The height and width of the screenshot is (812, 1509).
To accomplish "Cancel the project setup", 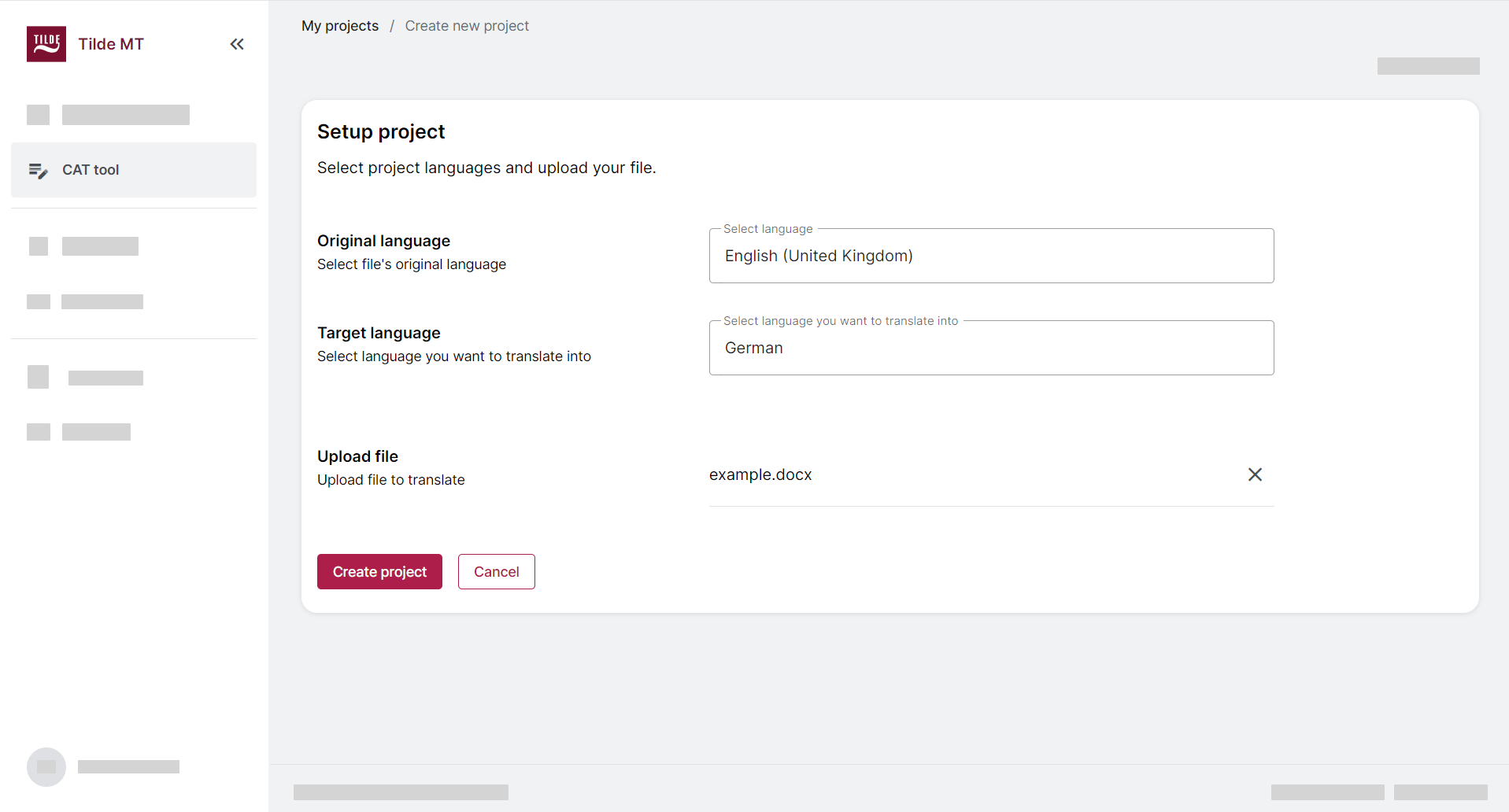I will (497, 572).
